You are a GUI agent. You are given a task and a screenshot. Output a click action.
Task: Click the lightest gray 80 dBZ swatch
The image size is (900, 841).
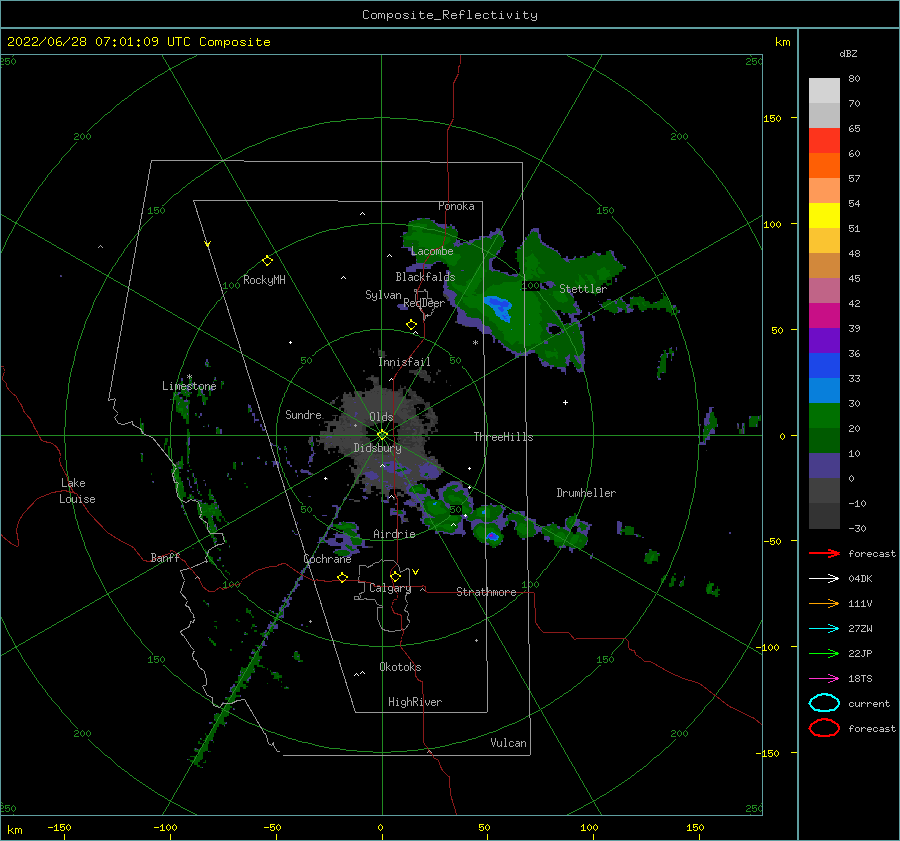824,91
